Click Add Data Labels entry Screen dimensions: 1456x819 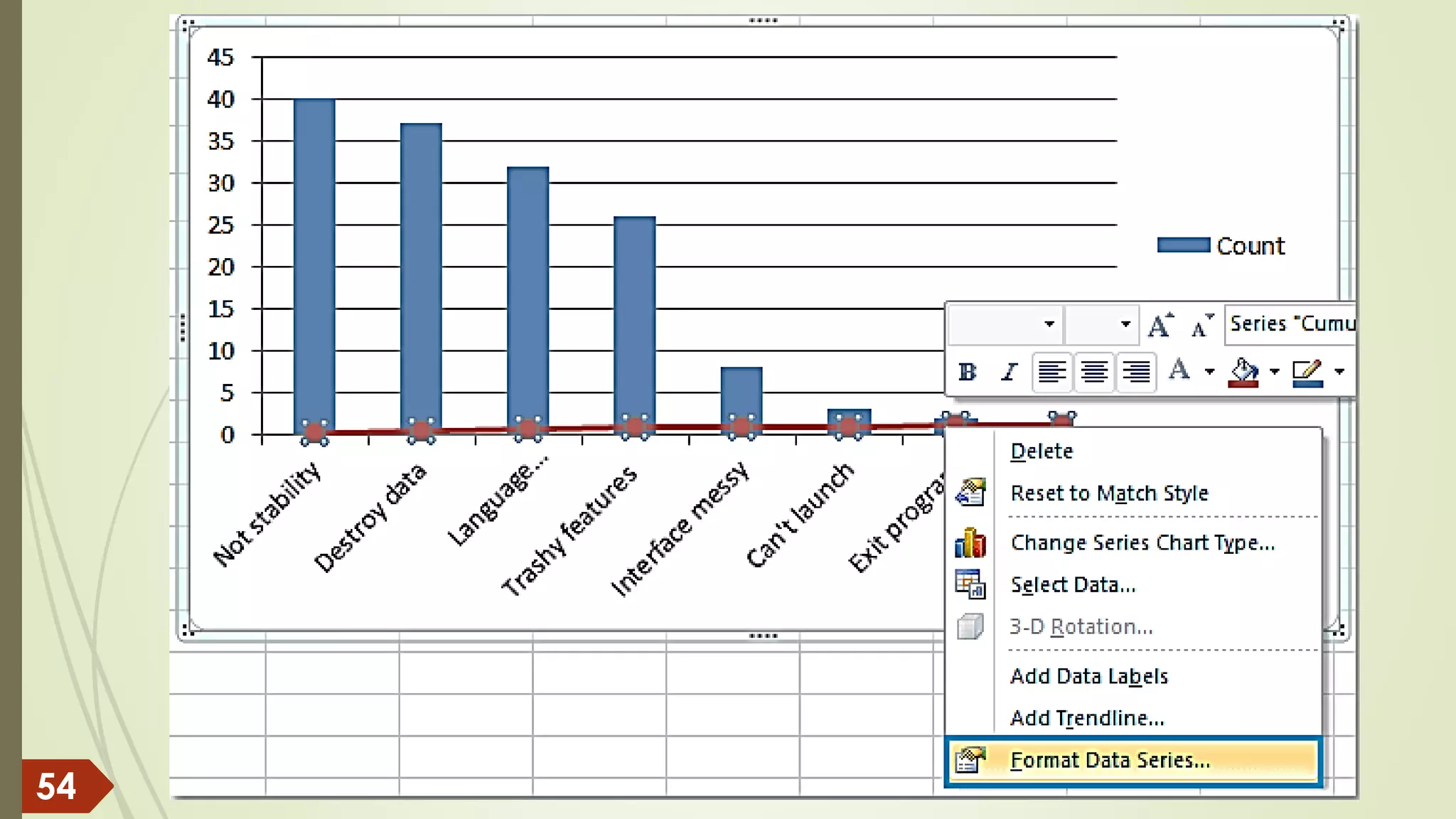[x=1088, y=676]
